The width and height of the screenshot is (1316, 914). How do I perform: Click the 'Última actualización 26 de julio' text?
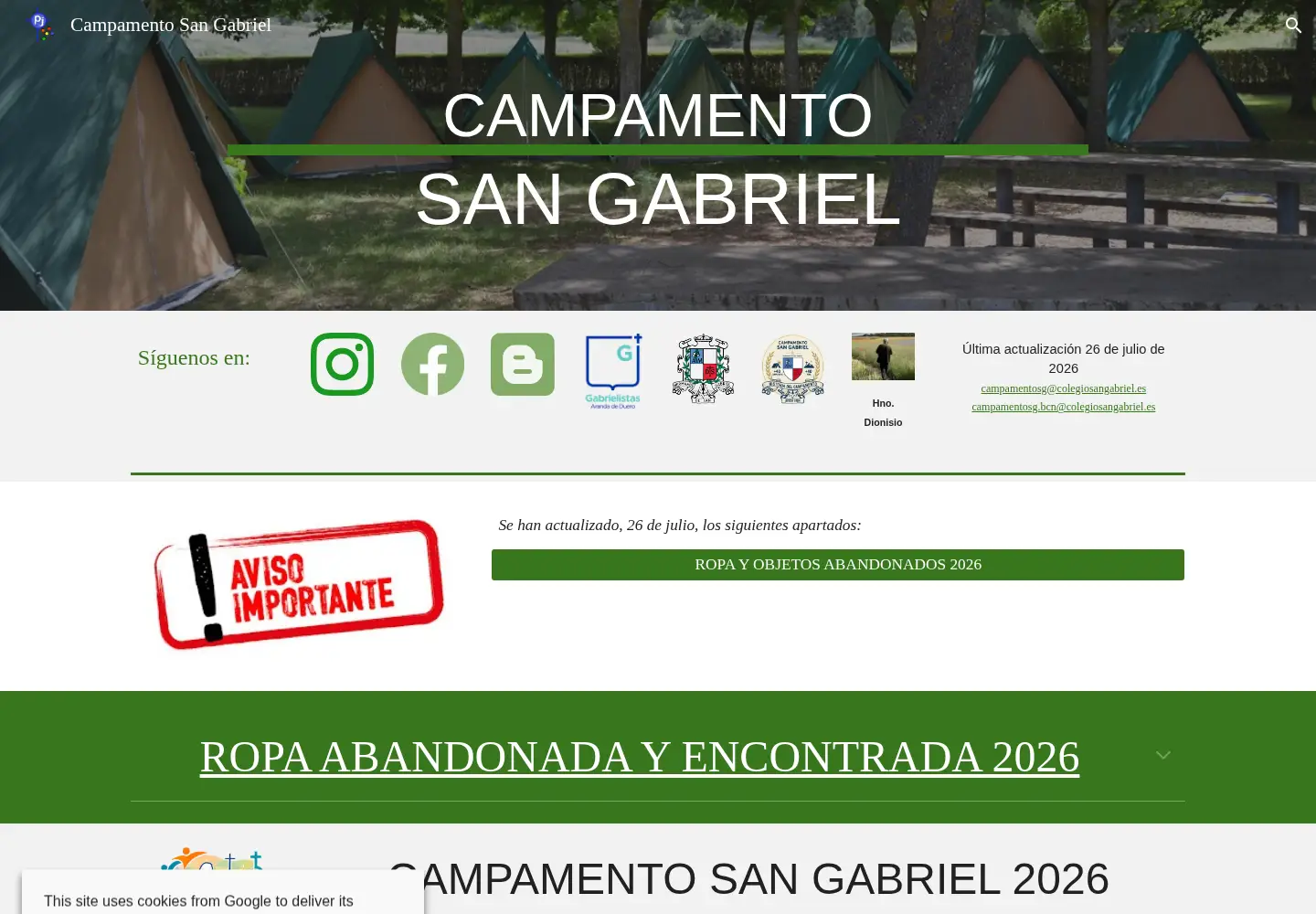click(1064, 358)
